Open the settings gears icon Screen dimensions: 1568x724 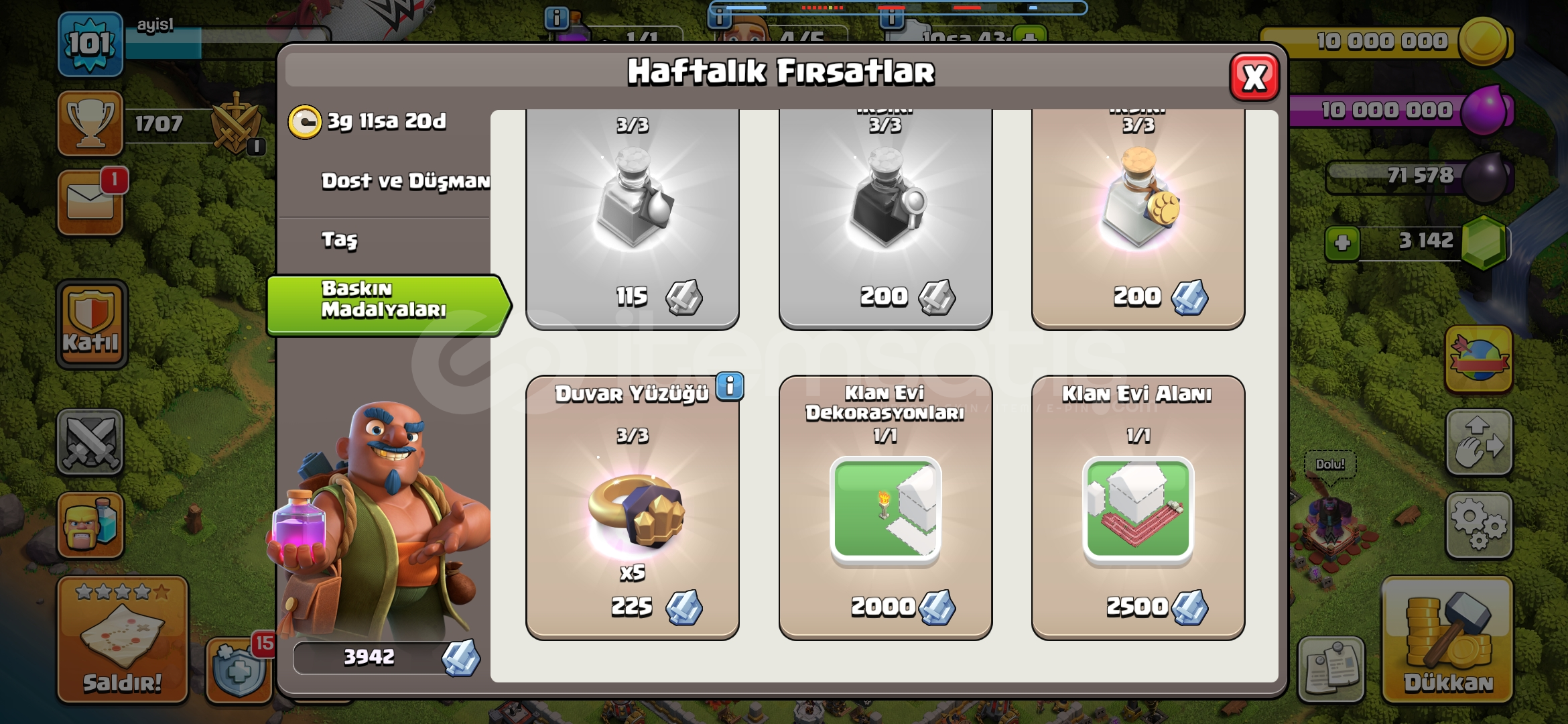1479,526
